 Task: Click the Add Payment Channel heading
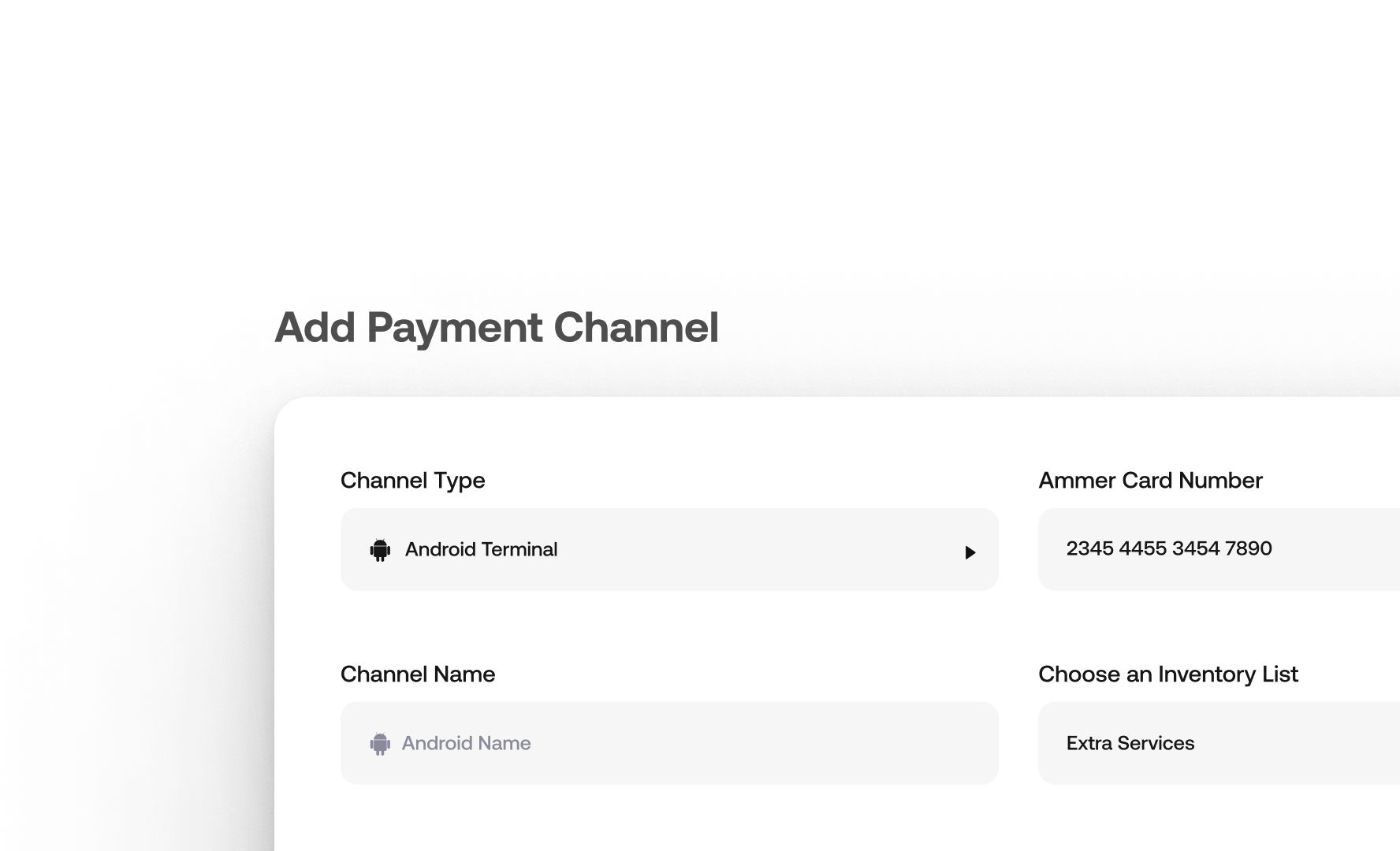pos(498,327)
